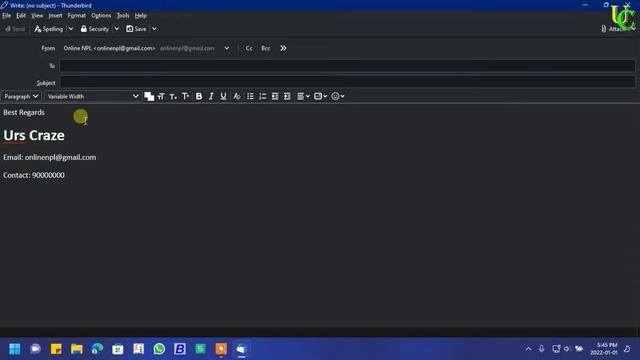Expand the From identity dropdown arrow
Screen dimensions: 640x360
(x=227, y=48)
